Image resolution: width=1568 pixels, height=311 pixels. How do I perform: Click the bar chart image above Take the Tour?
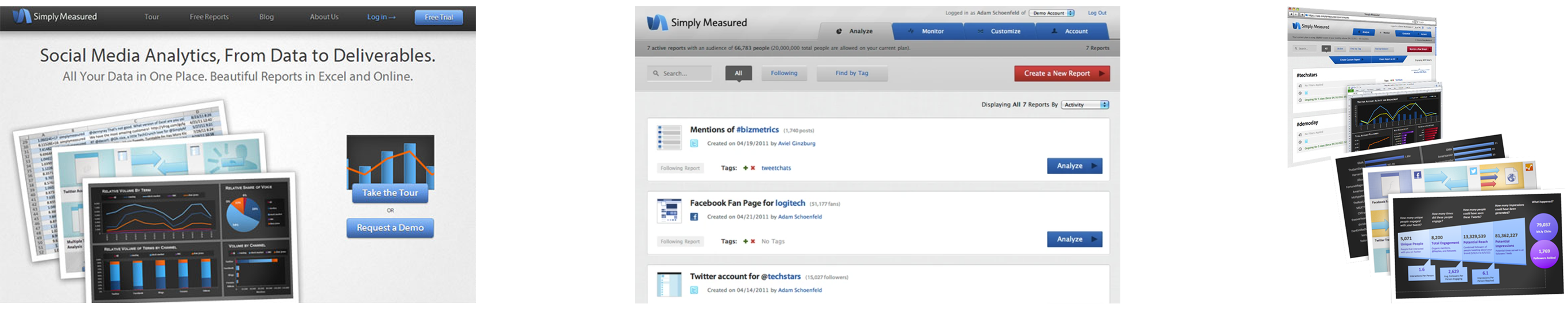[390, 160]
